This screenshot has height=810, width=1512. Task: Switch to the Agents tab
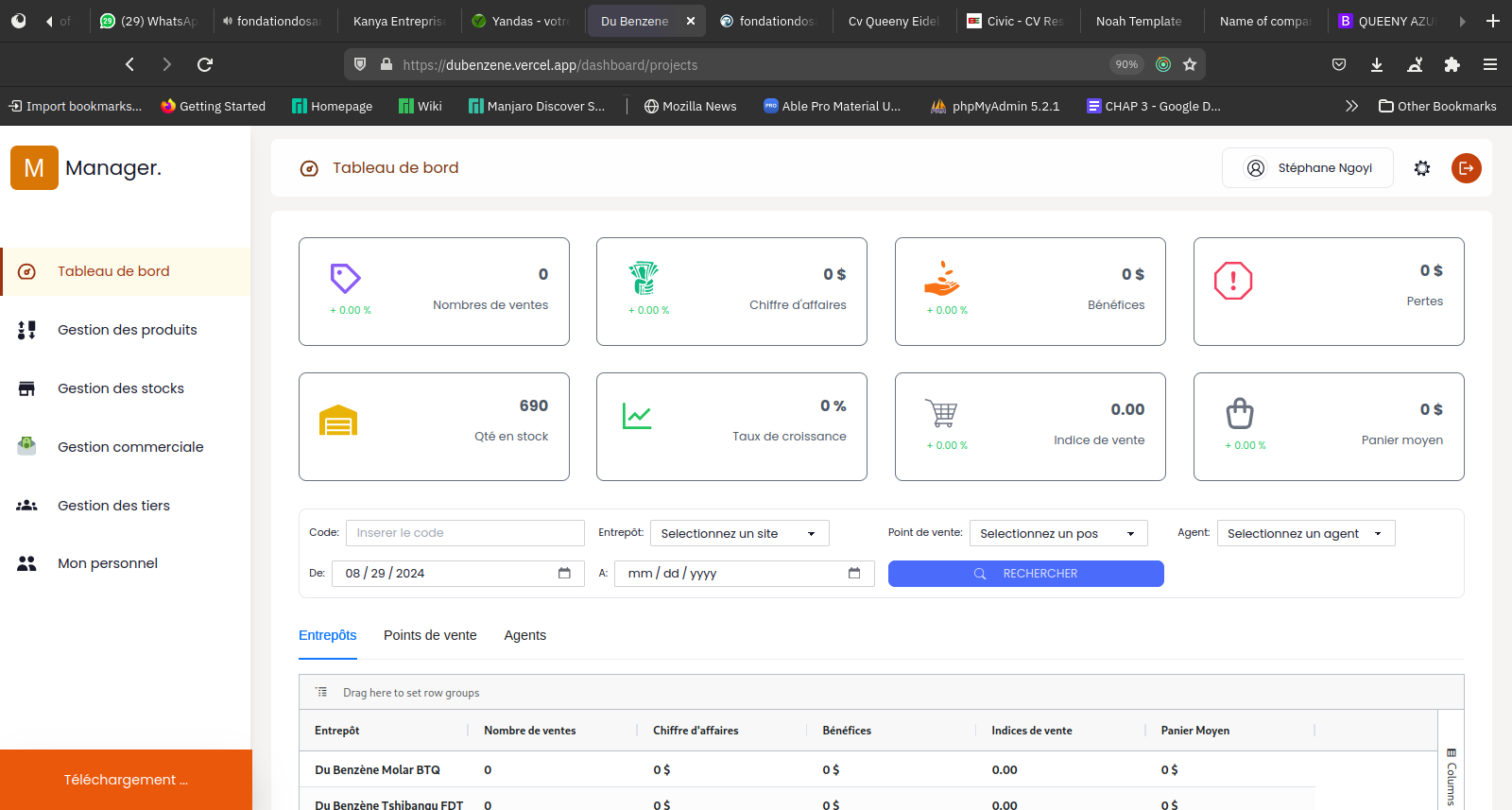pyautogui.click(x=524, y=635)
